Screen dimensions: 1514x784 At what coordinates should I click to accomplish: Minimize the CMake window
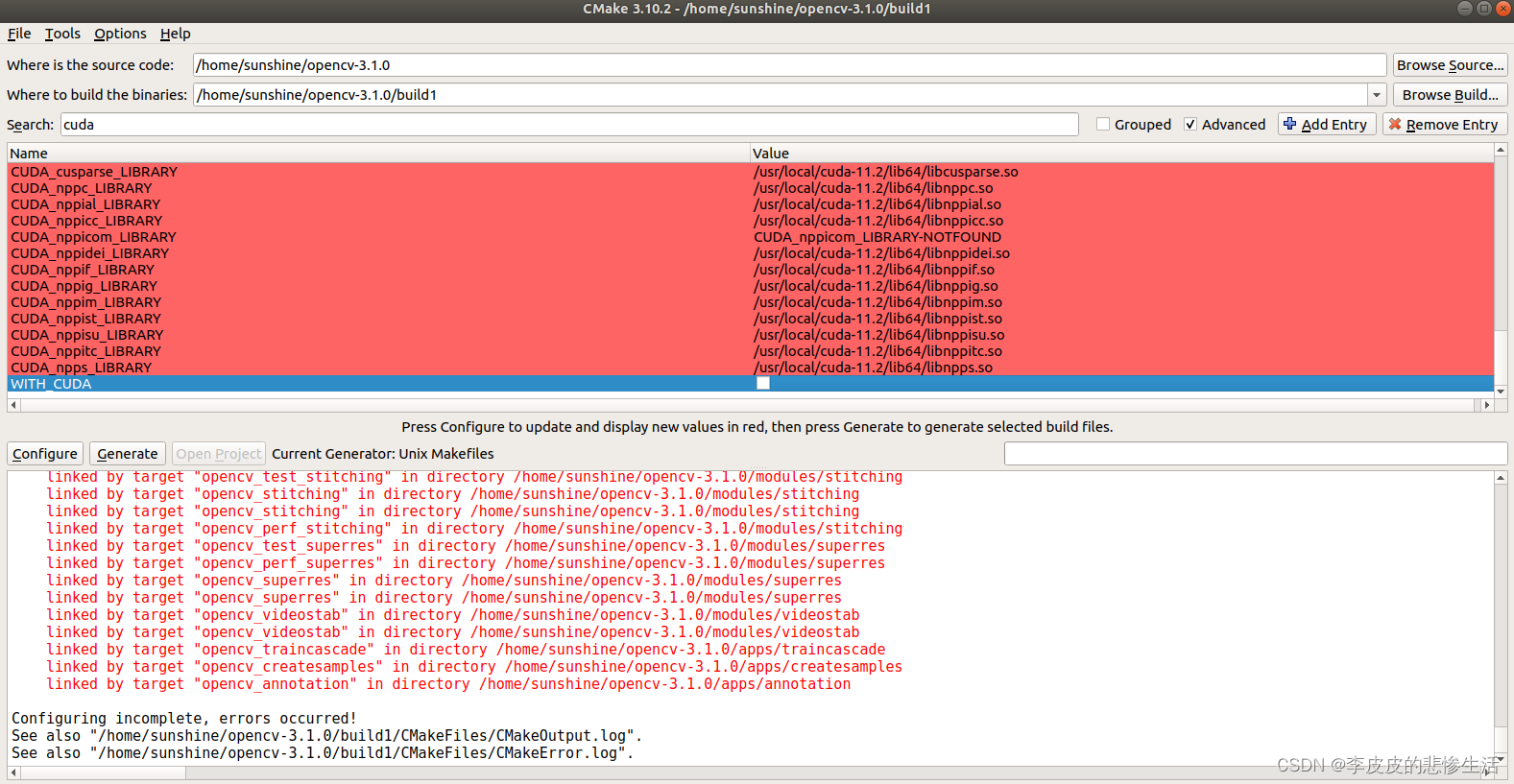click(x=1465, y=9)
